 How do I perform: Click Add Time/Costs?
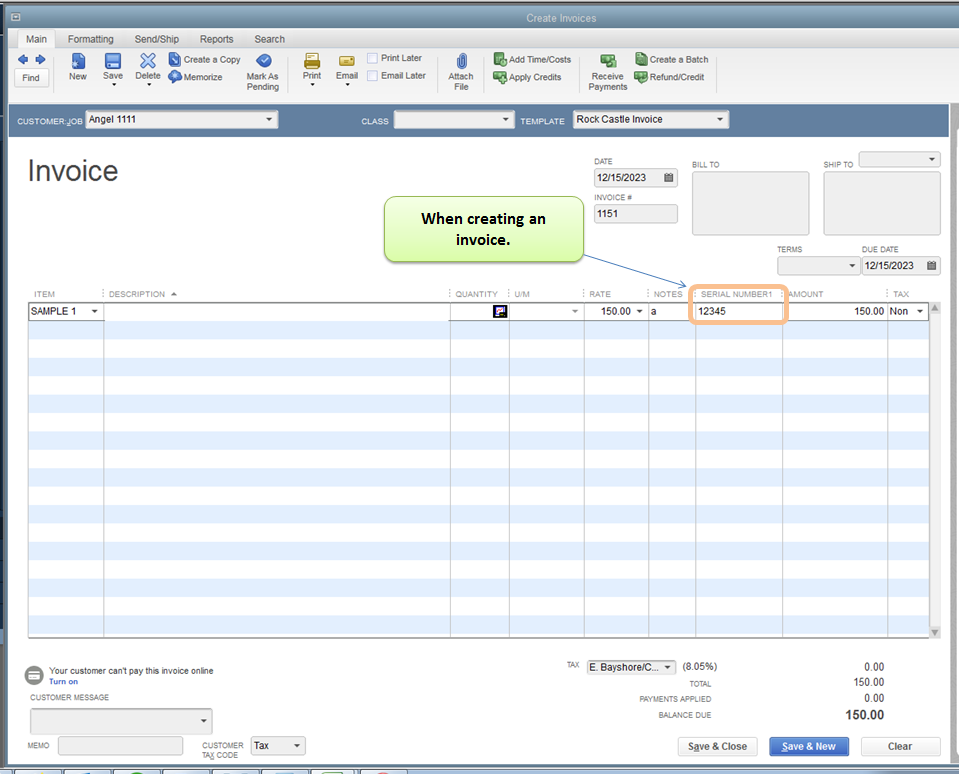point(532,59)
